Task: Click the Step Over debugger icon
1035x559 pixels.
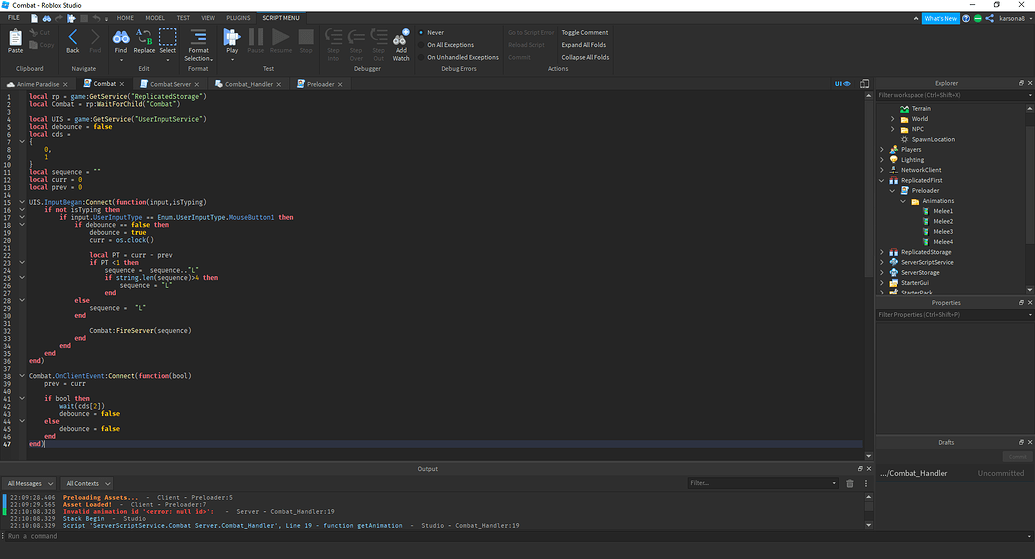Action: coord(356,36)
